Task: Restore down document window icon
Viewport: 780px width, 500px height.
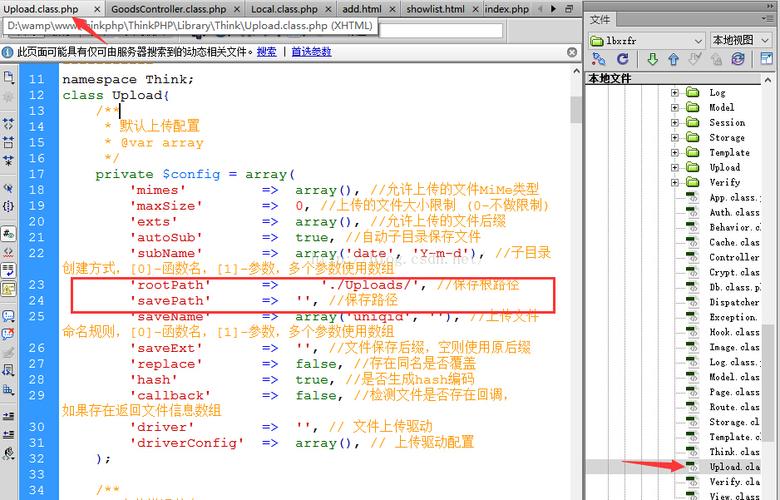Action: [570, 9]
